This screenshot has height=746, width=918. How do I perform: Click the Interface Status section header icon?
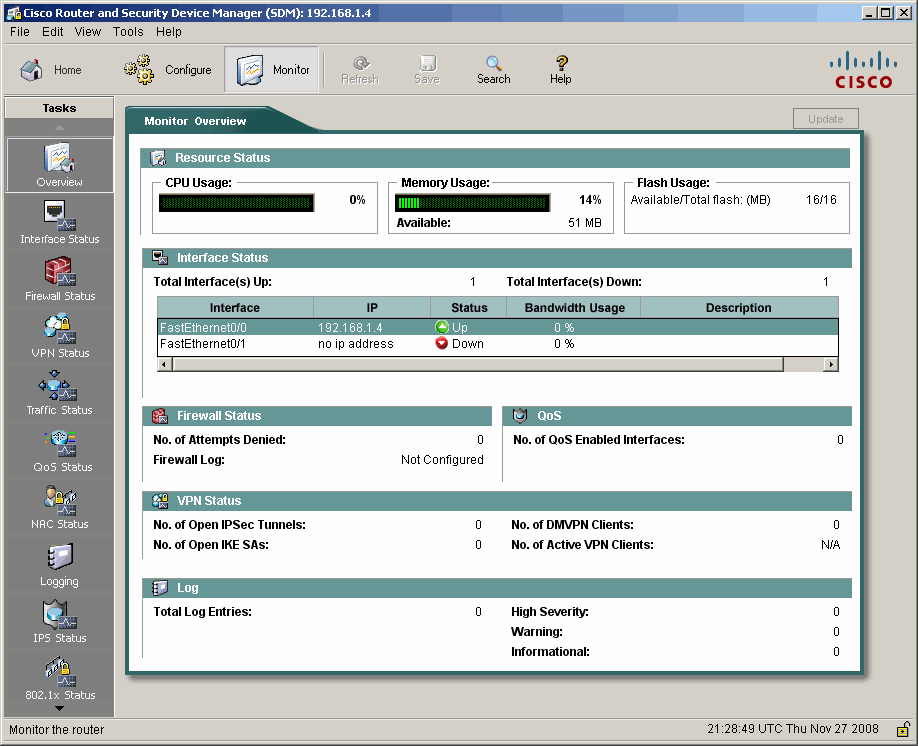(x=160, y=258)
